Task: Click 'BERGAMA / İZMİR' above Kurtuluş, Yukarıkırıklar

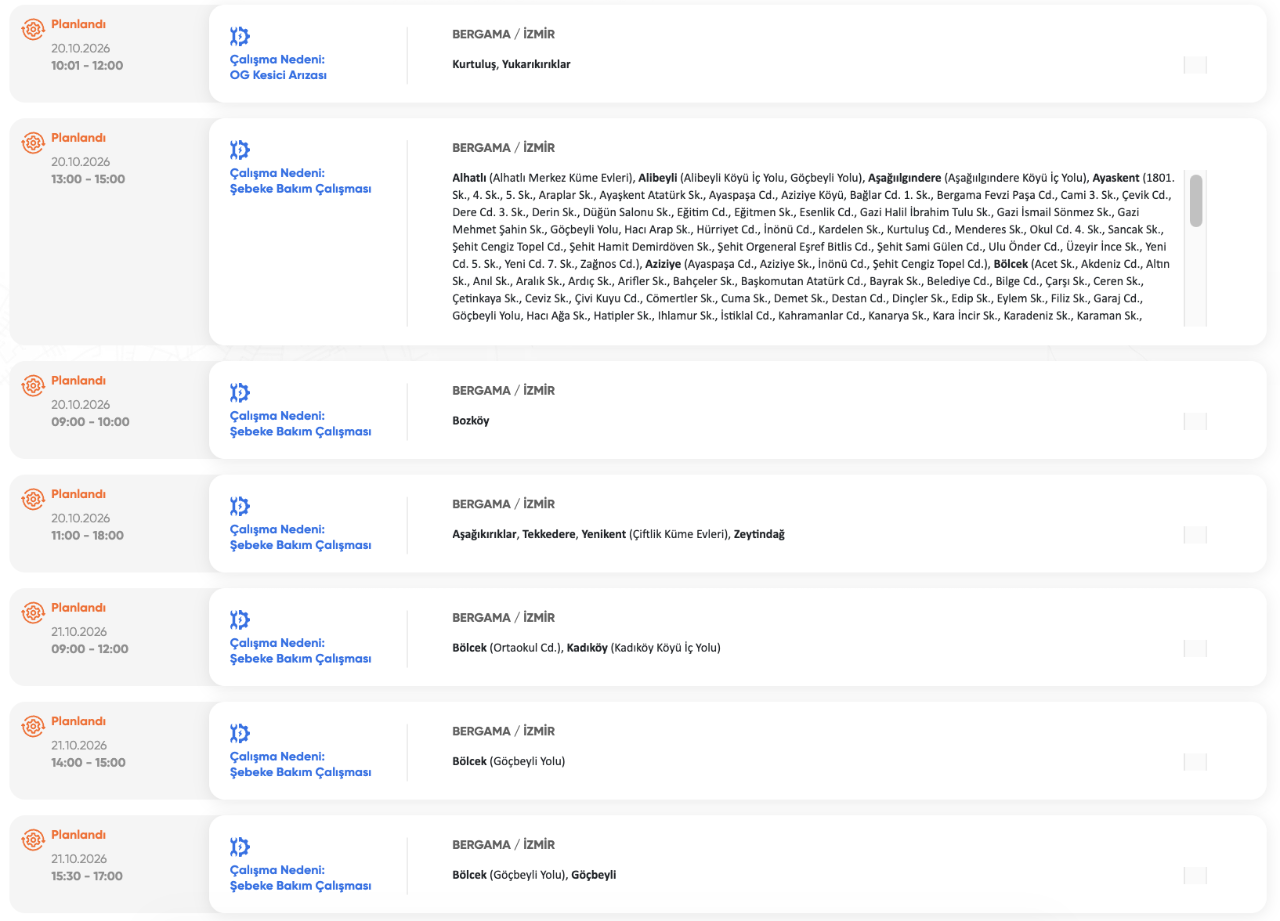Action: tap(503, 34)
